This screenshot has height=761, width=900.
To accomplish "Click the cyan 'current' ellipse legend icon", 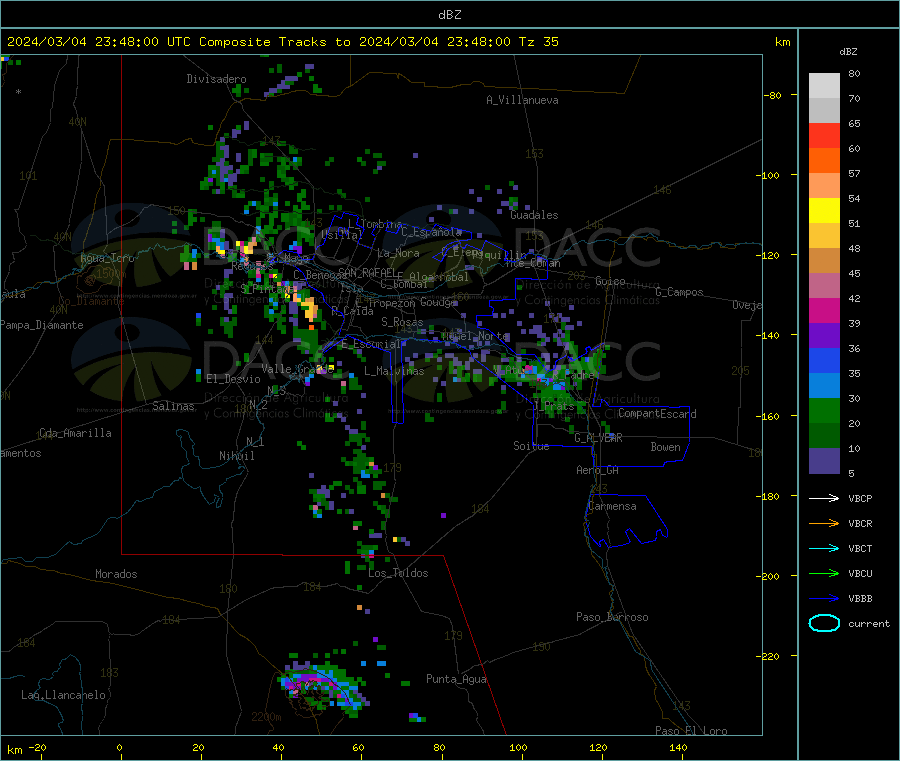I will [824, 623].
